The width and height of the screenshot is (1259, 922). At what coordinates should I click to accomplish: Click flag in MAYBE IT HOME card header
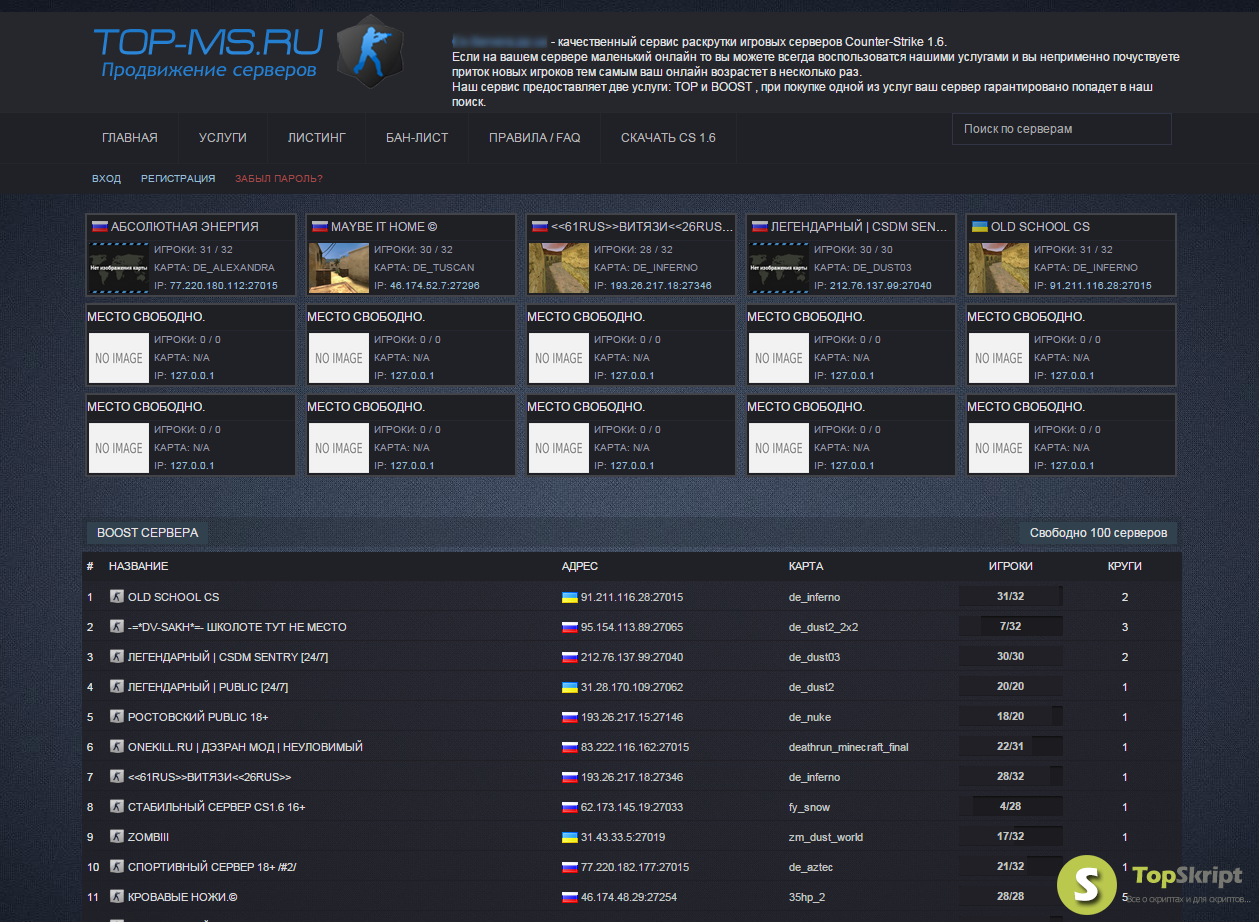tap(319, 227)
